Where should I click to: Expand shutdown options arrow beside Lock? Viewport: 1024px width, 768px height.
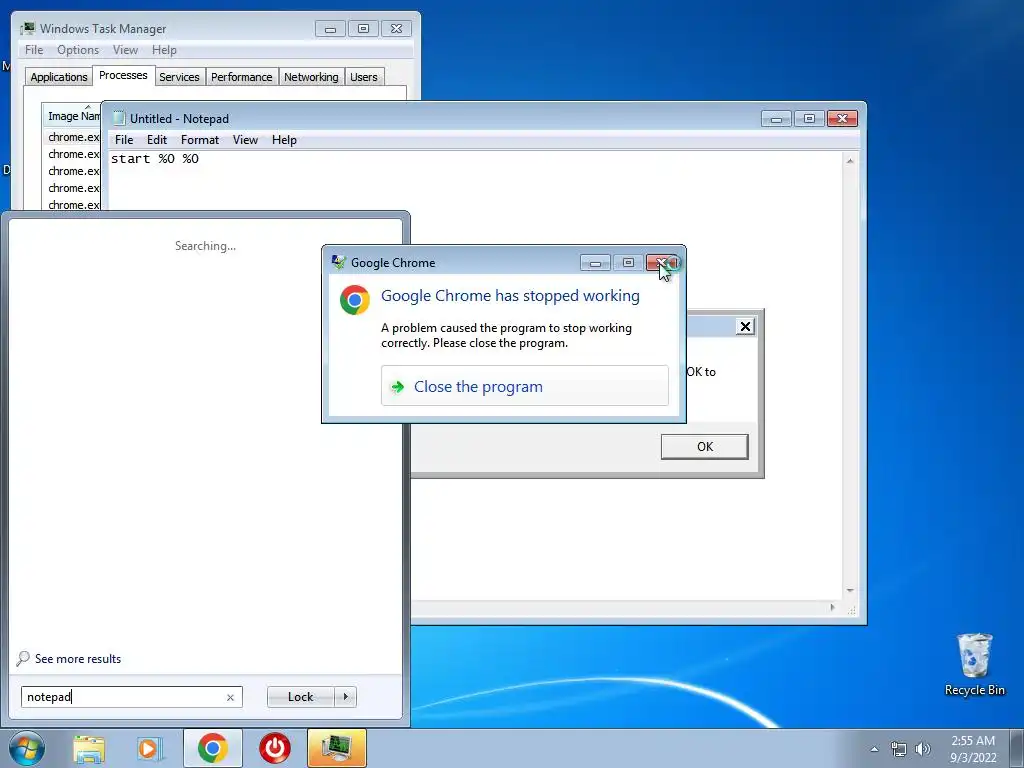[345, 697]
